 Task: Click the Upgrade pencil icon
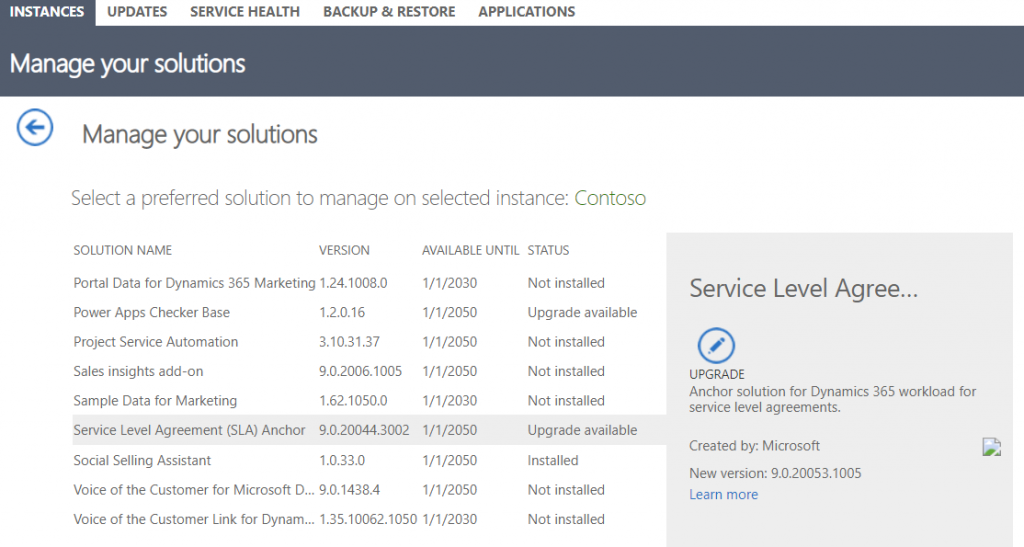[x=716, y=345]
